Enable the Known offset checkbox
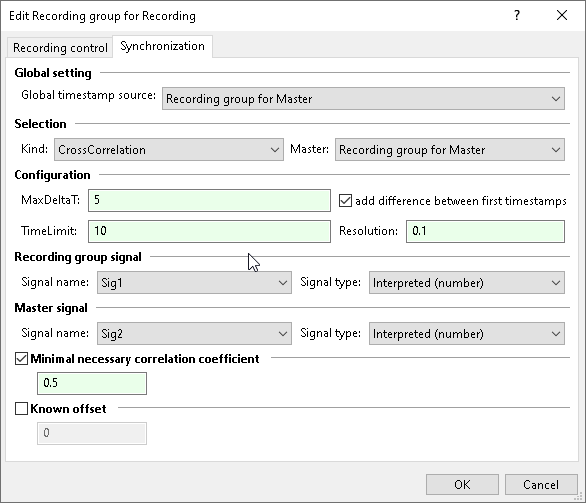The height and width of the screenshot is (503, 586). [21, 408]
